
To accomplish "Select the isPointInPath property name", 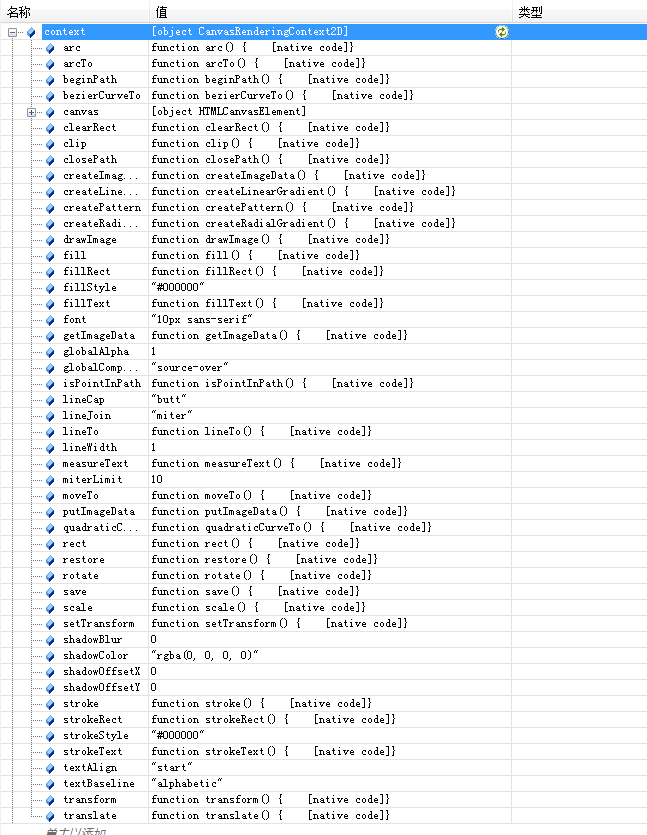I will click(102, 383).
